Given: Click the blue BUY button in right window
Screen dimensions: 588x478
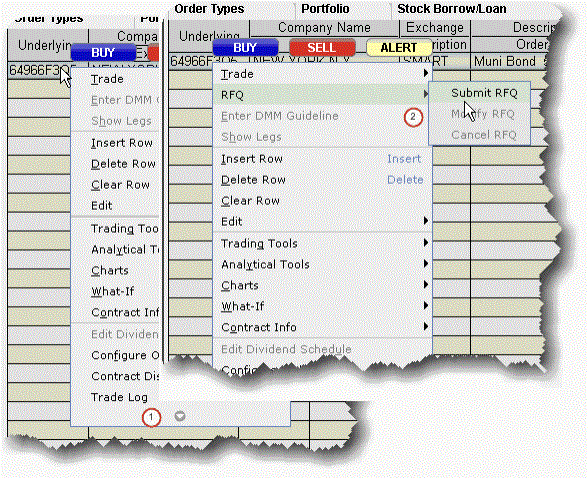Looking at the screenshot, I should (245, 48).
